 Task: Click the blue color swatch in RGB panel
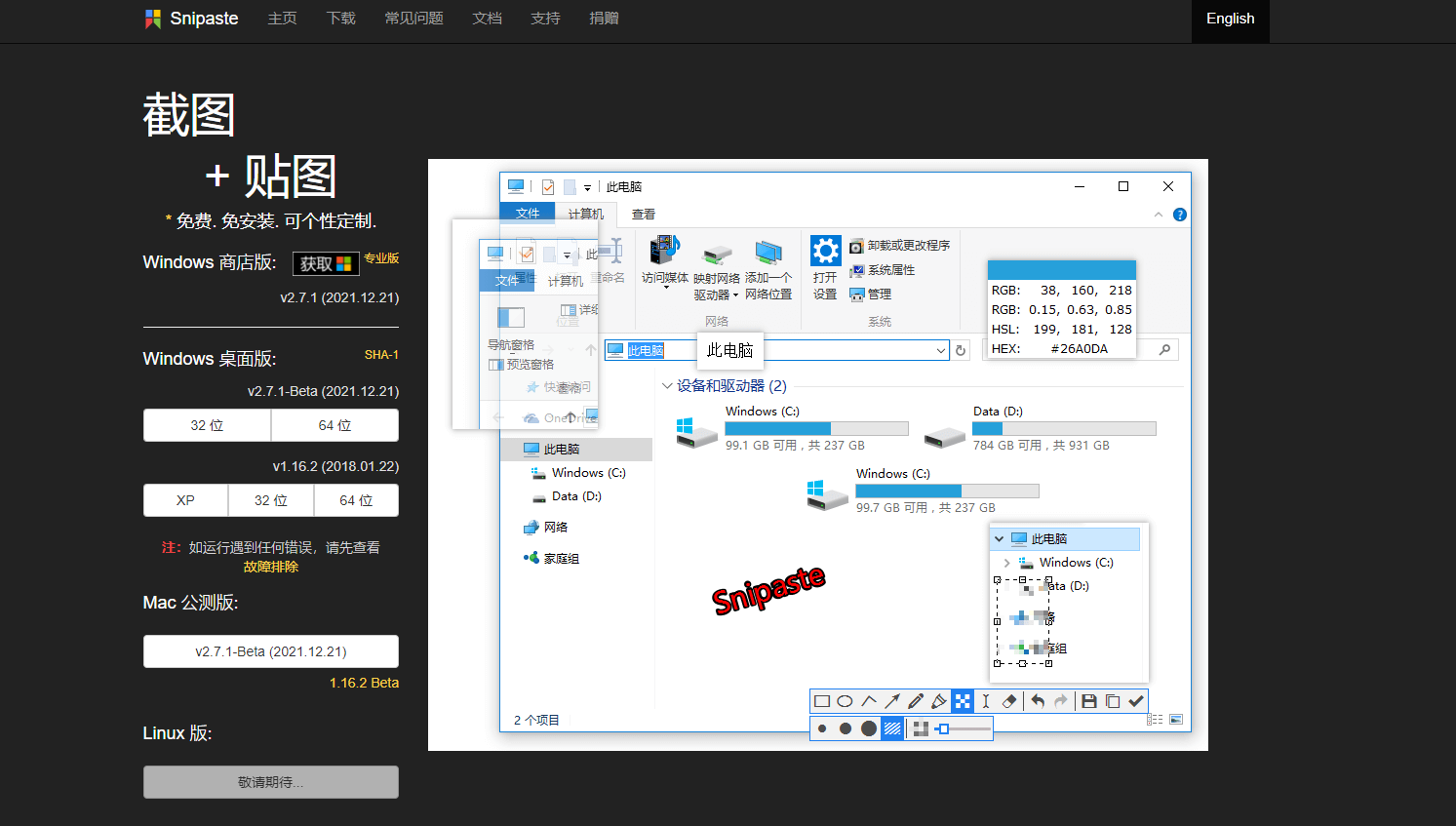pos(1061,270)
